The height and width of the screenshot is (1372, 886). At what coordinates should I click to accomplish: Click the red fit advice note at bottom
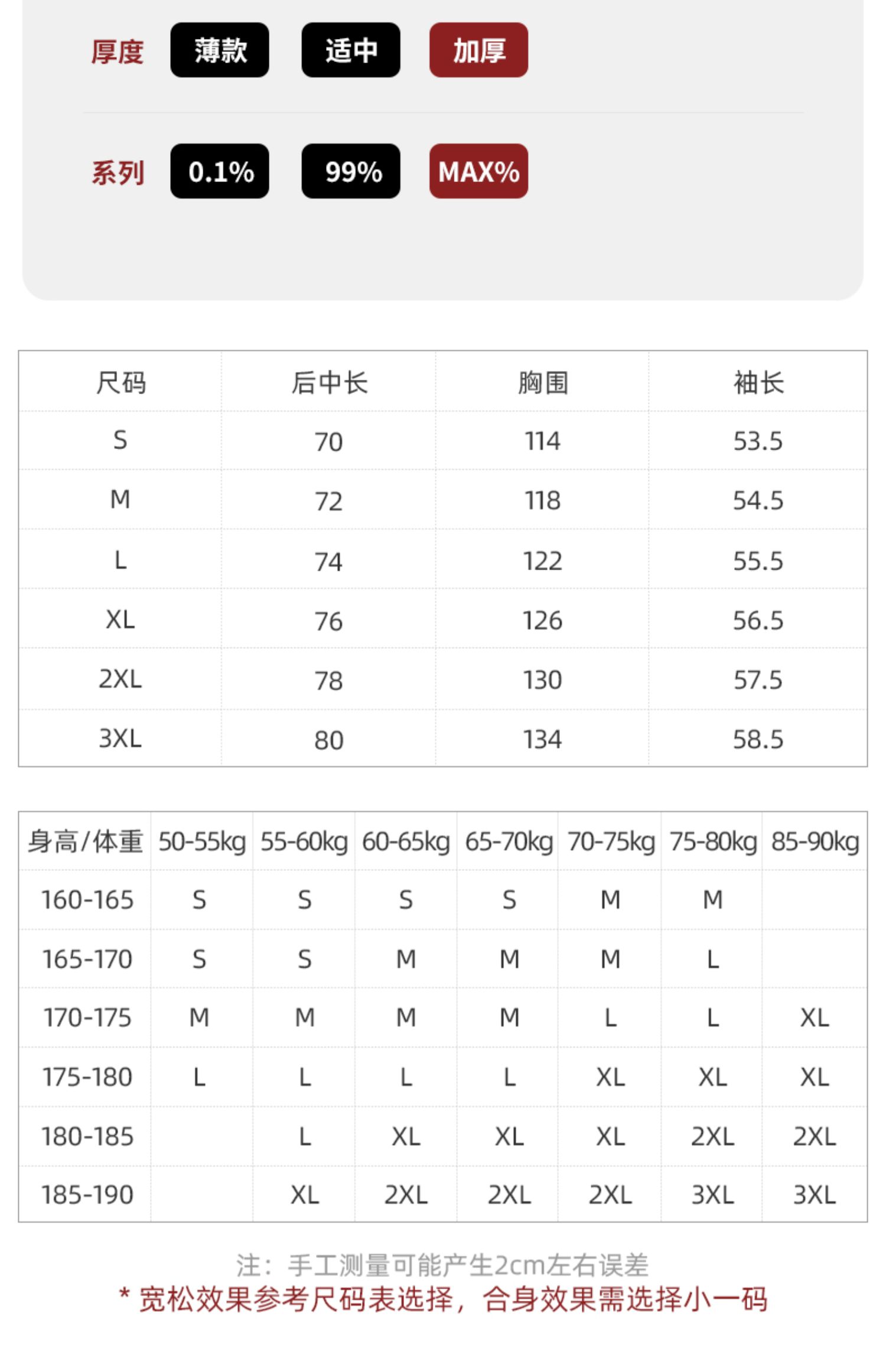point(443,1300)
